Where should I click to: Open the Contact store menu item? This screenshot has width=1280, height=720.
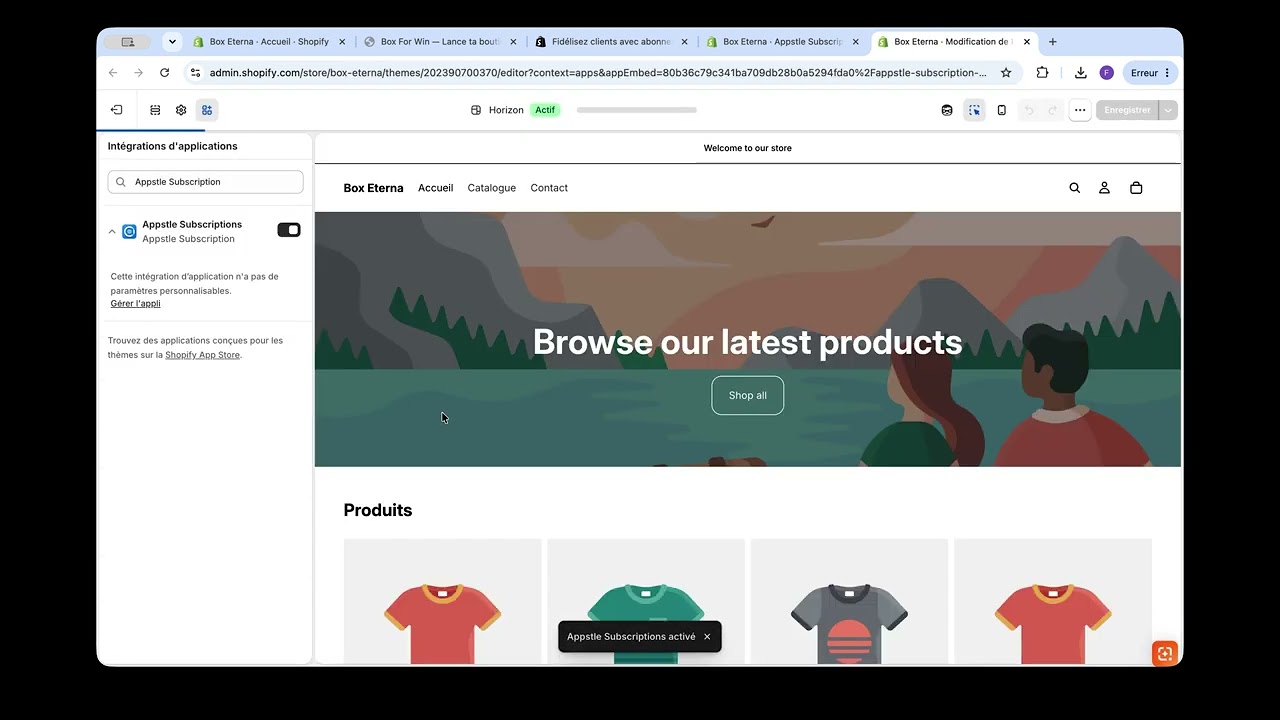(x=549, y=188)
